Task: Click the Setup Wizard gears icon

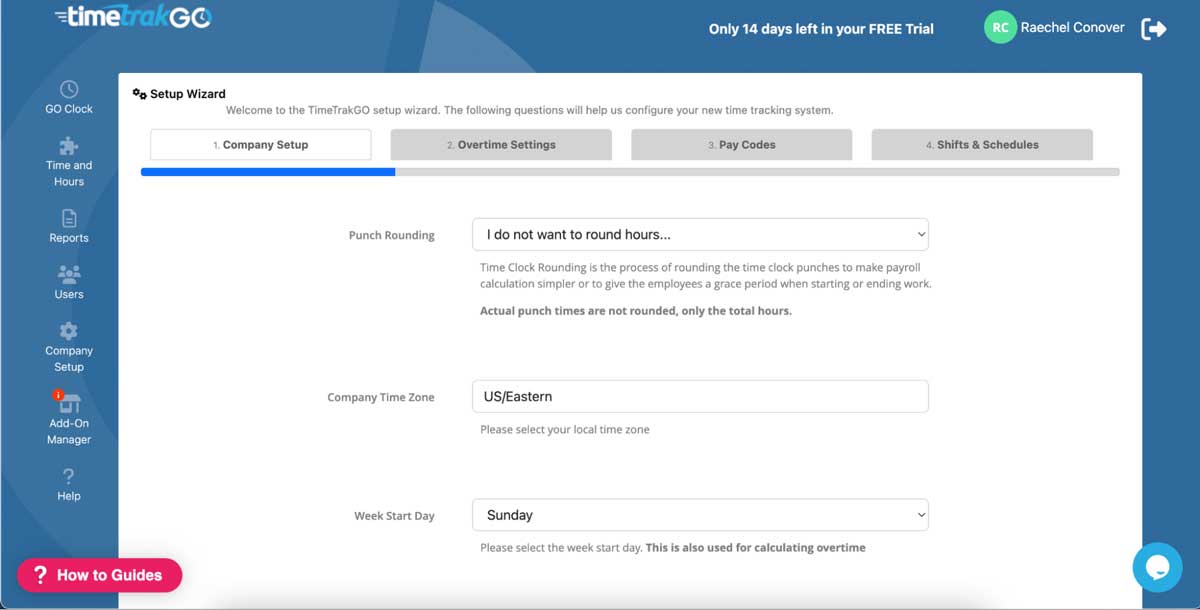Action: click(140, 94)
